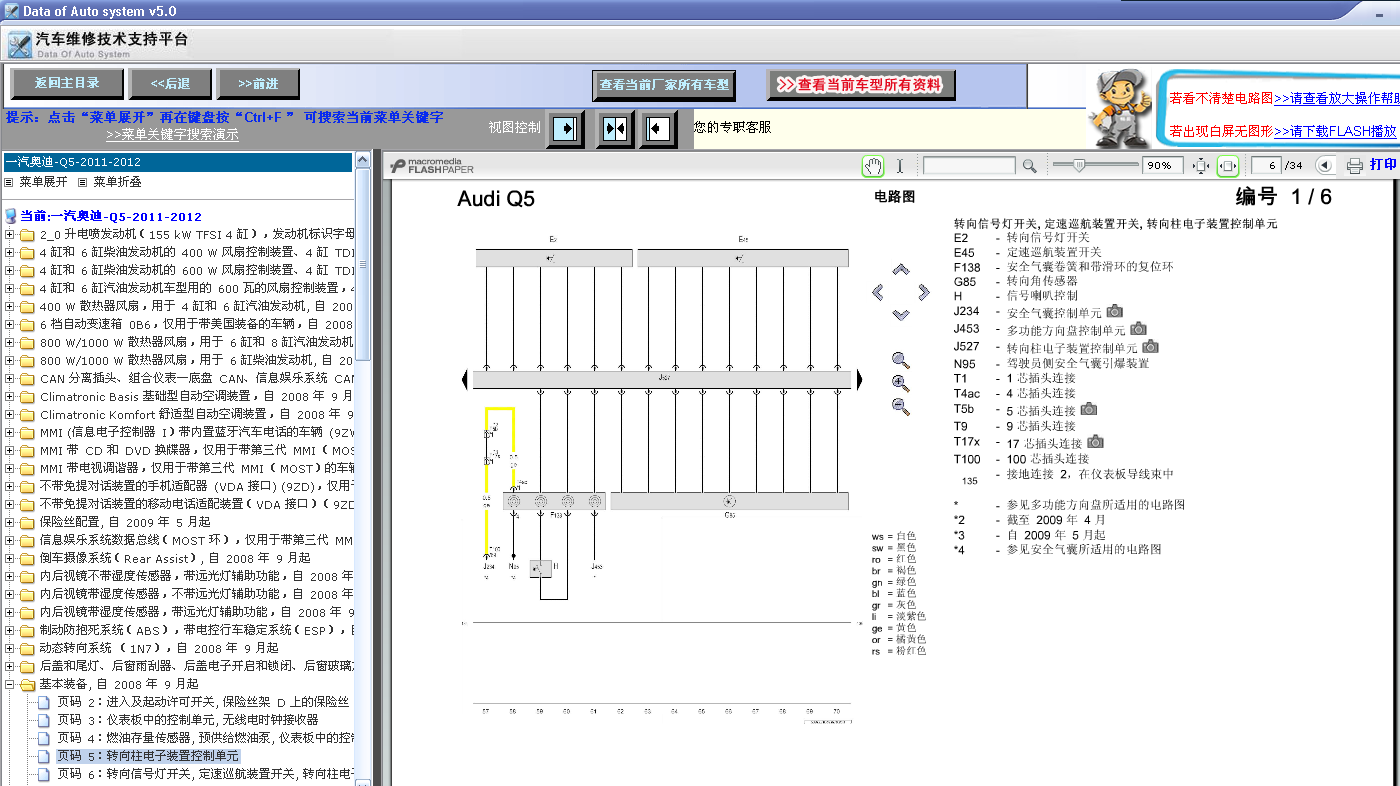Click the computer icon beside 当前:一汽奥迪
Screen dimensions: 1400x786
click(x=12, y=216)
